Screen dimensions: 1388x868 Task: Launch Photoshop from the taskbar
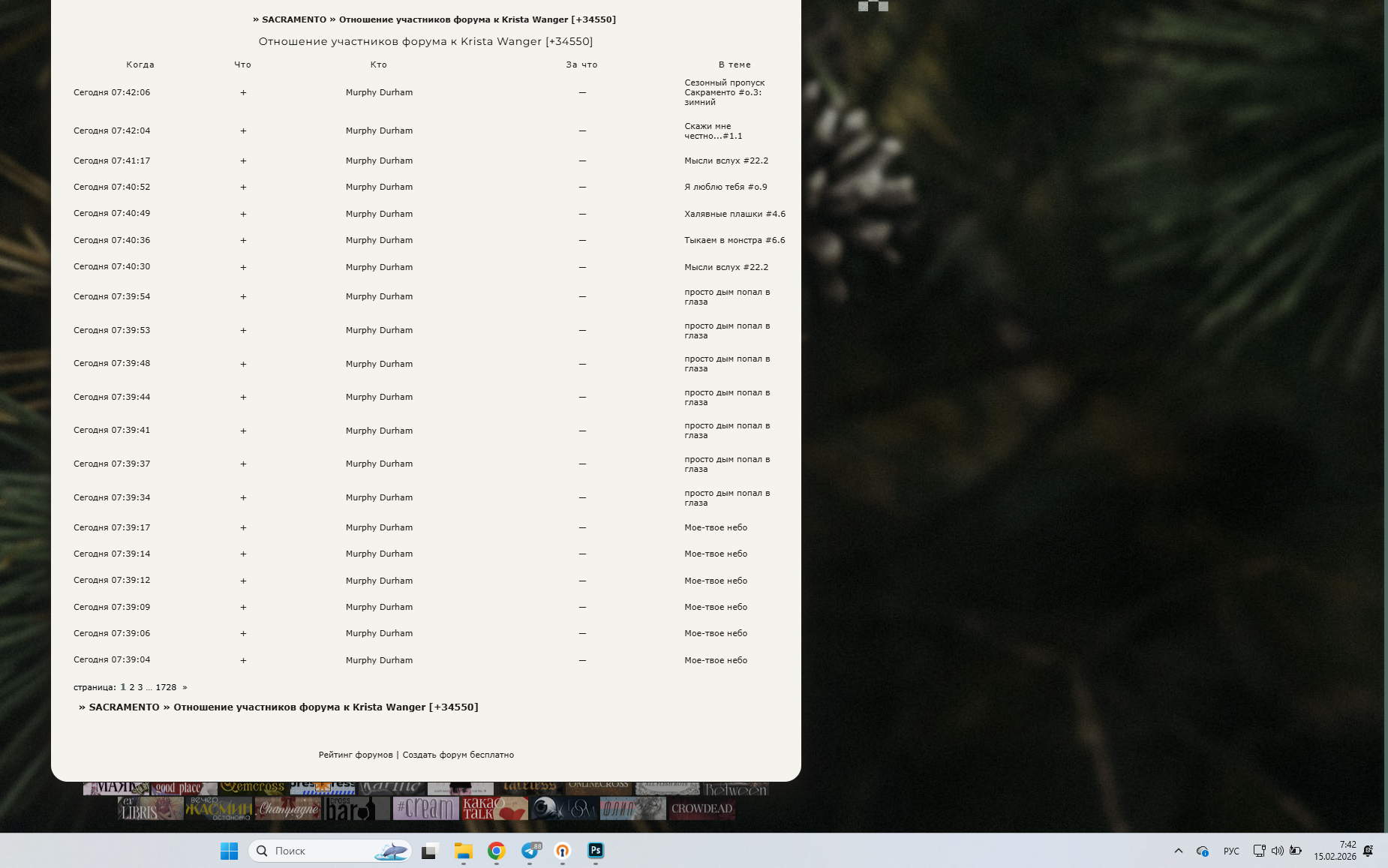pos(596,851)
